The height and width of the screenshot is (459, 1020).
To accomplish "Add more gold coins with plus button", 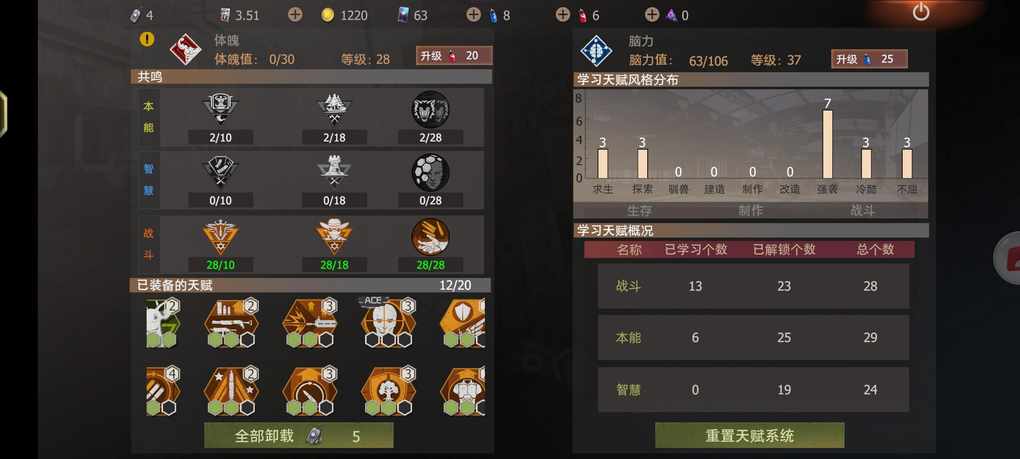I will tap(295, 14).
